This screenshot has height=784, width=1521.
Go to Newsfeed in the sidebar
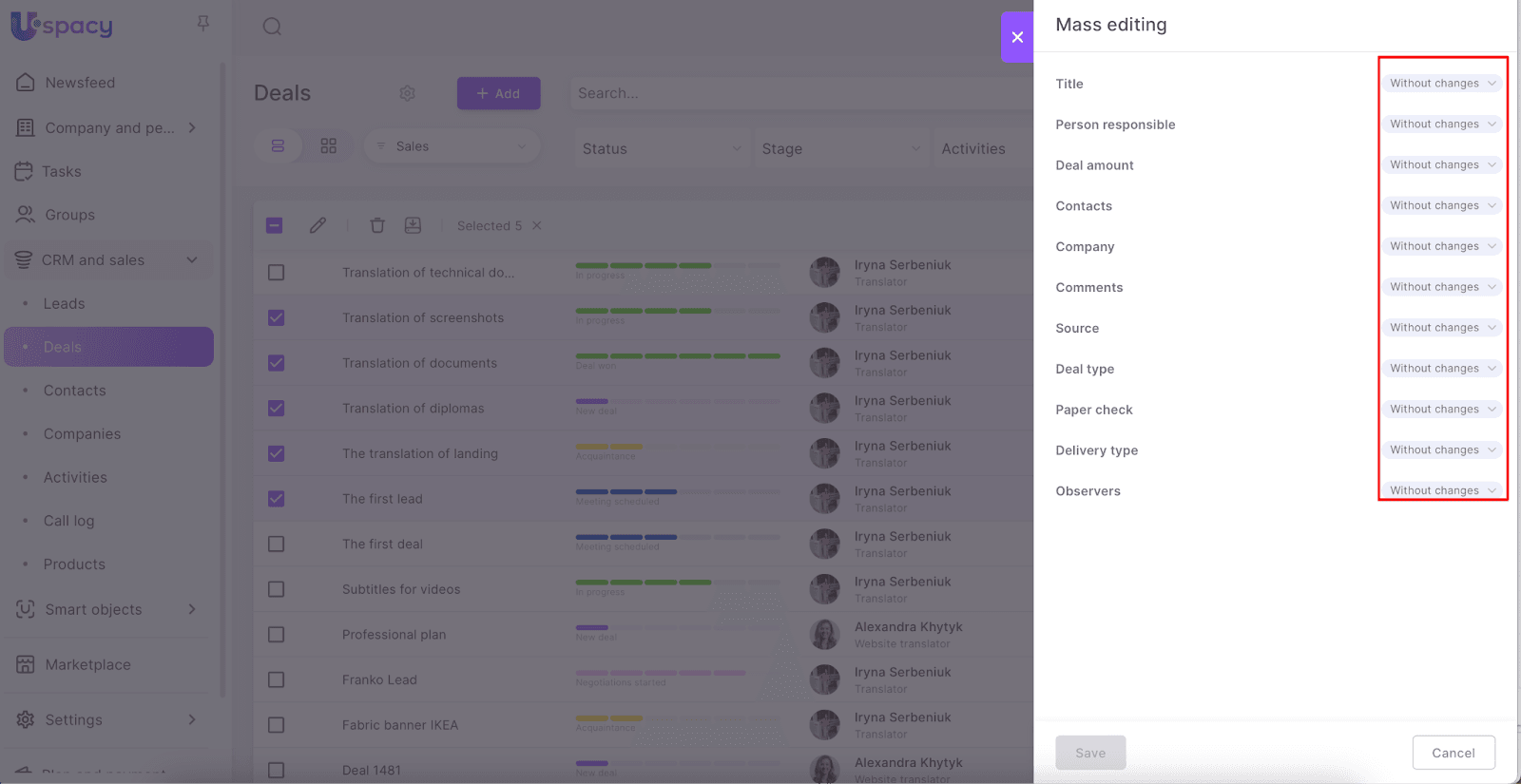pos(80,83)
